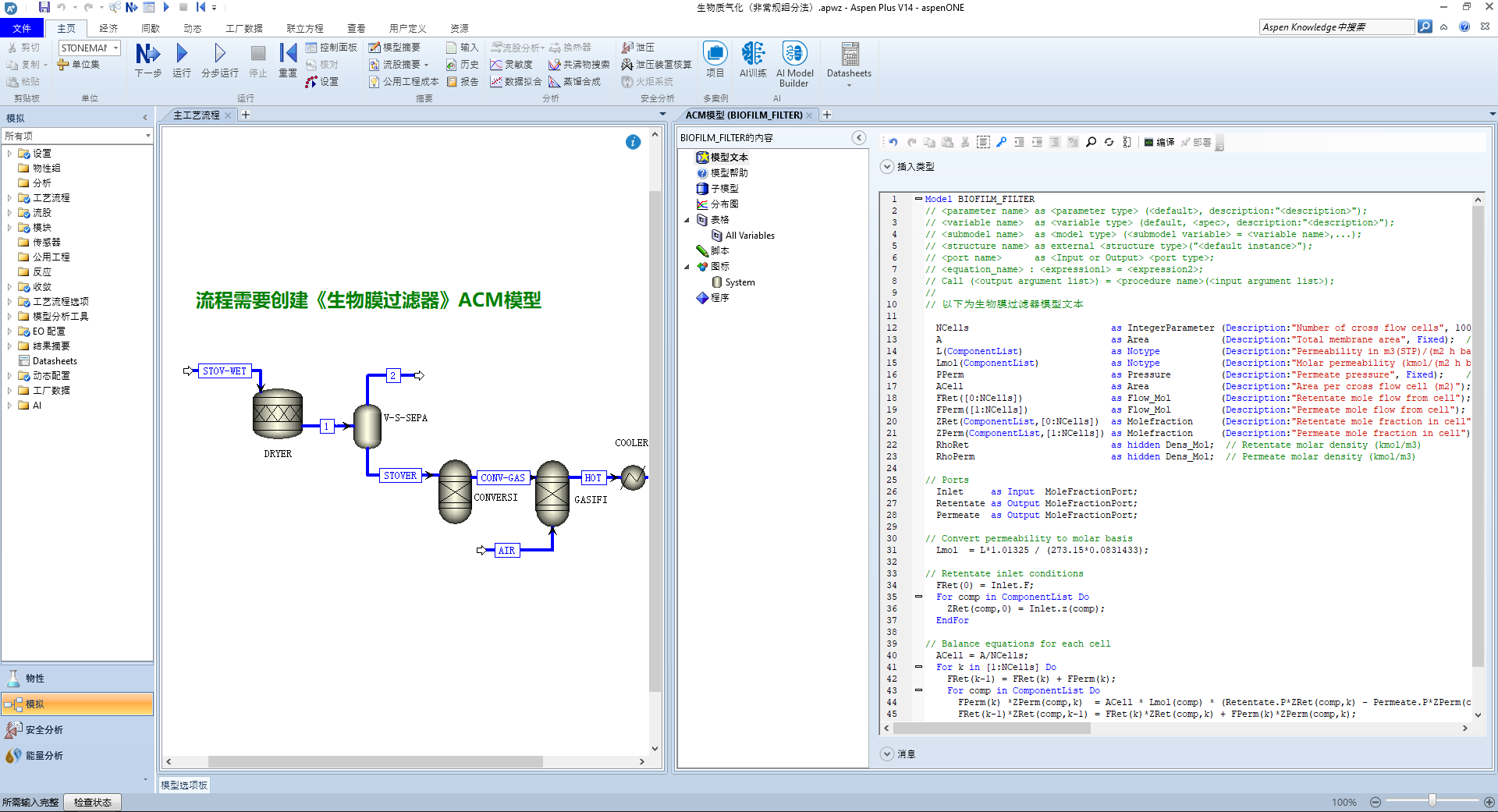
Task: Open the 能量分析 environment
Action: point(76,755)
